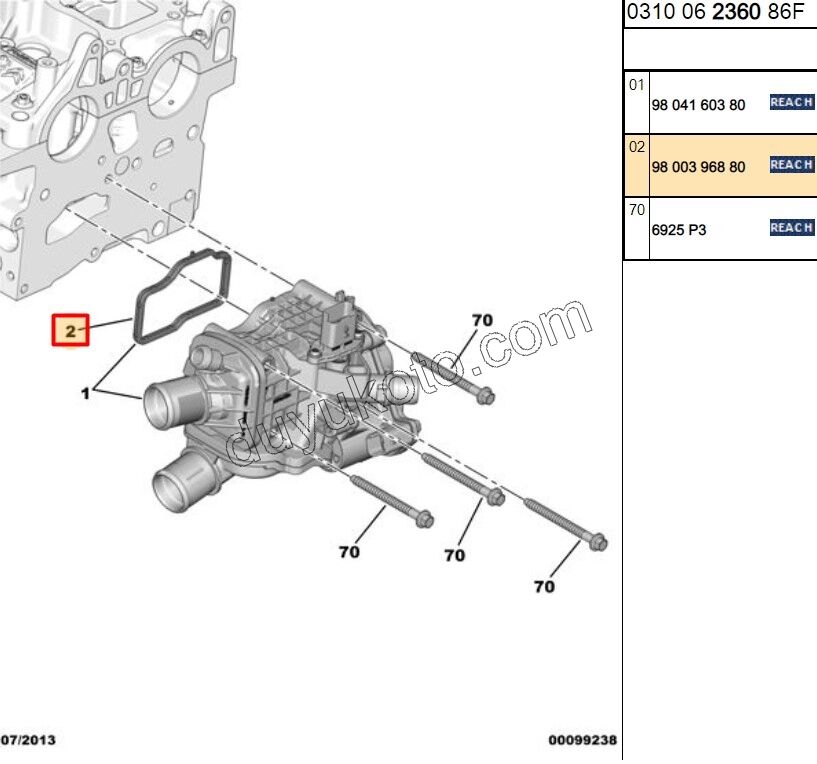
Task: Click the REACH badge for part 6925 P3
Action: click(792, 228)
